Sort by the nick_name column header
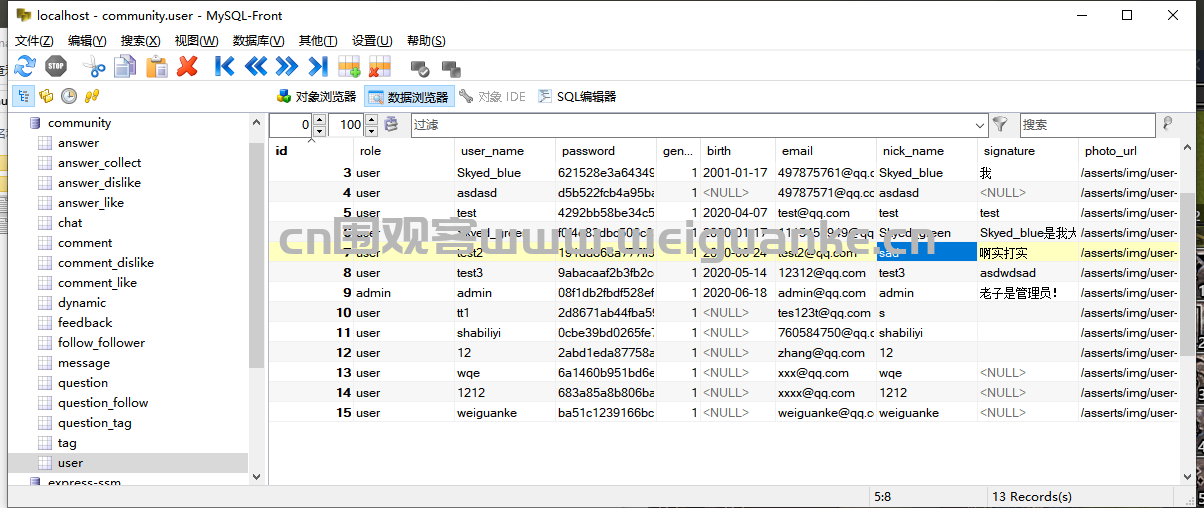Viewport: 1204px width, 508px height. pyautogui.click(x=927, y=151)
